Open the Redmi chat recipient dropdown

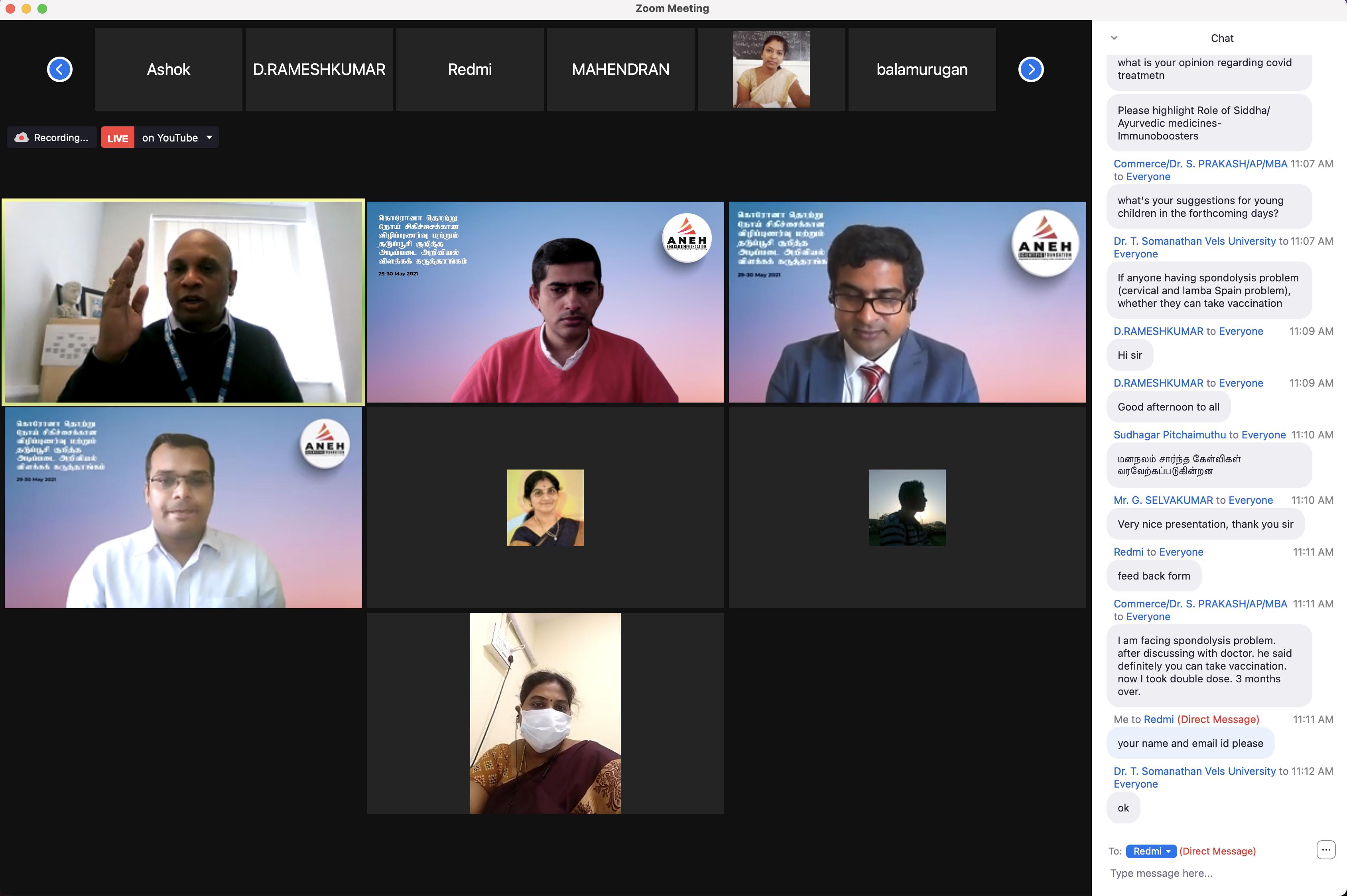(x=1151, y=851)
